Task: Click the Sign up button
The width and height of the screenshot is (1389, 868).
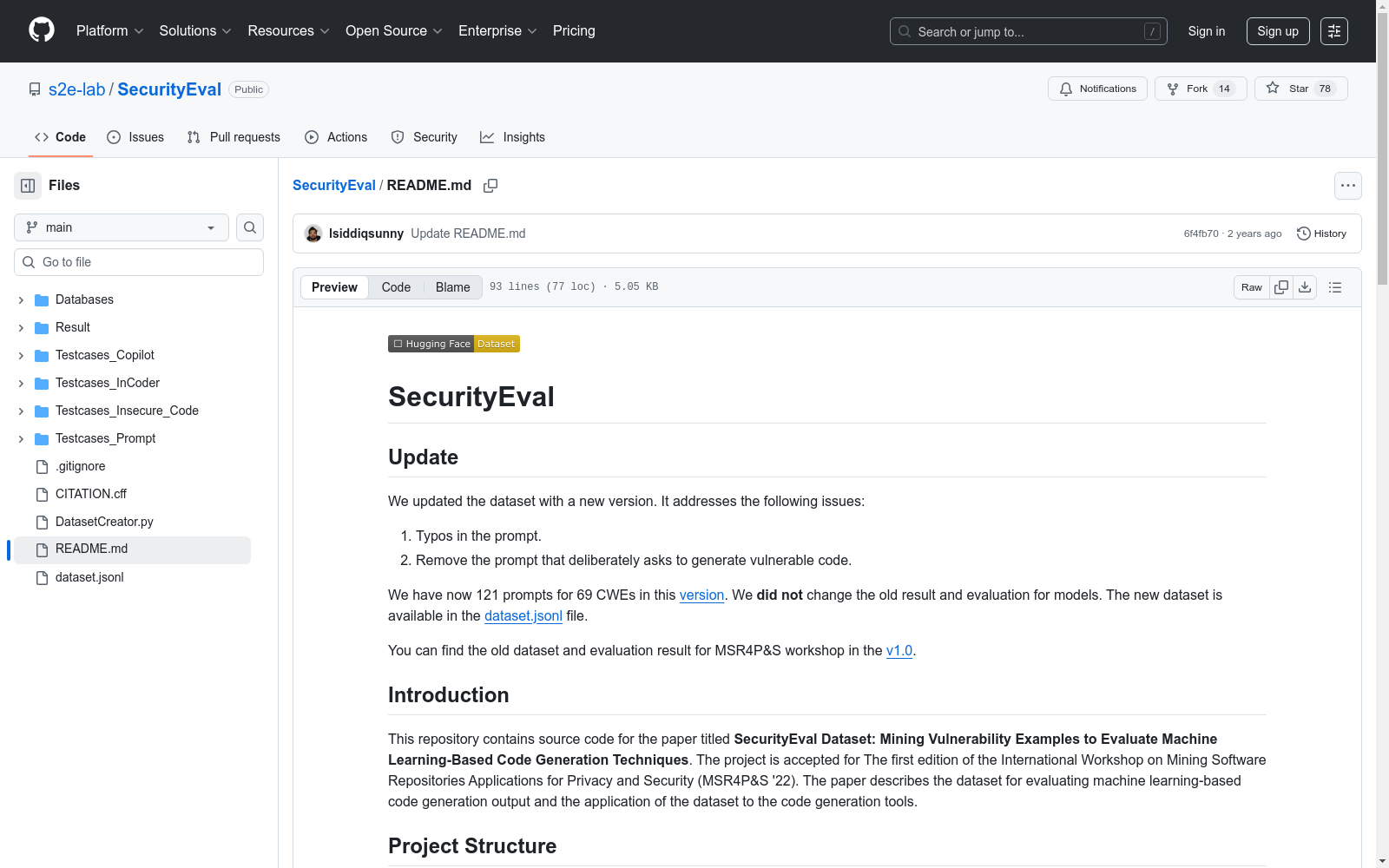Action: 1277,31
